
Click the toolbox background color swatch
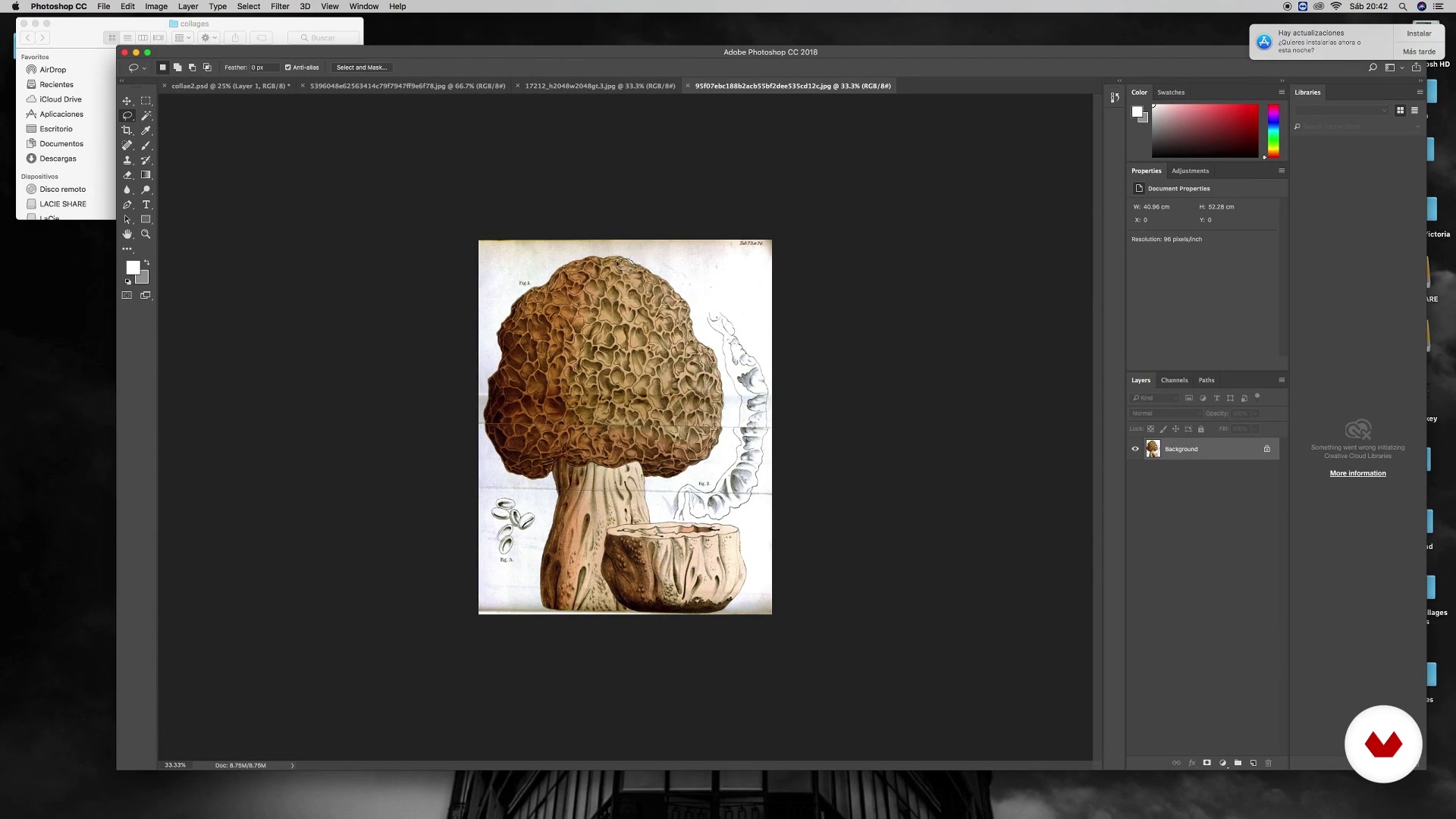click(x=143, y=278)
